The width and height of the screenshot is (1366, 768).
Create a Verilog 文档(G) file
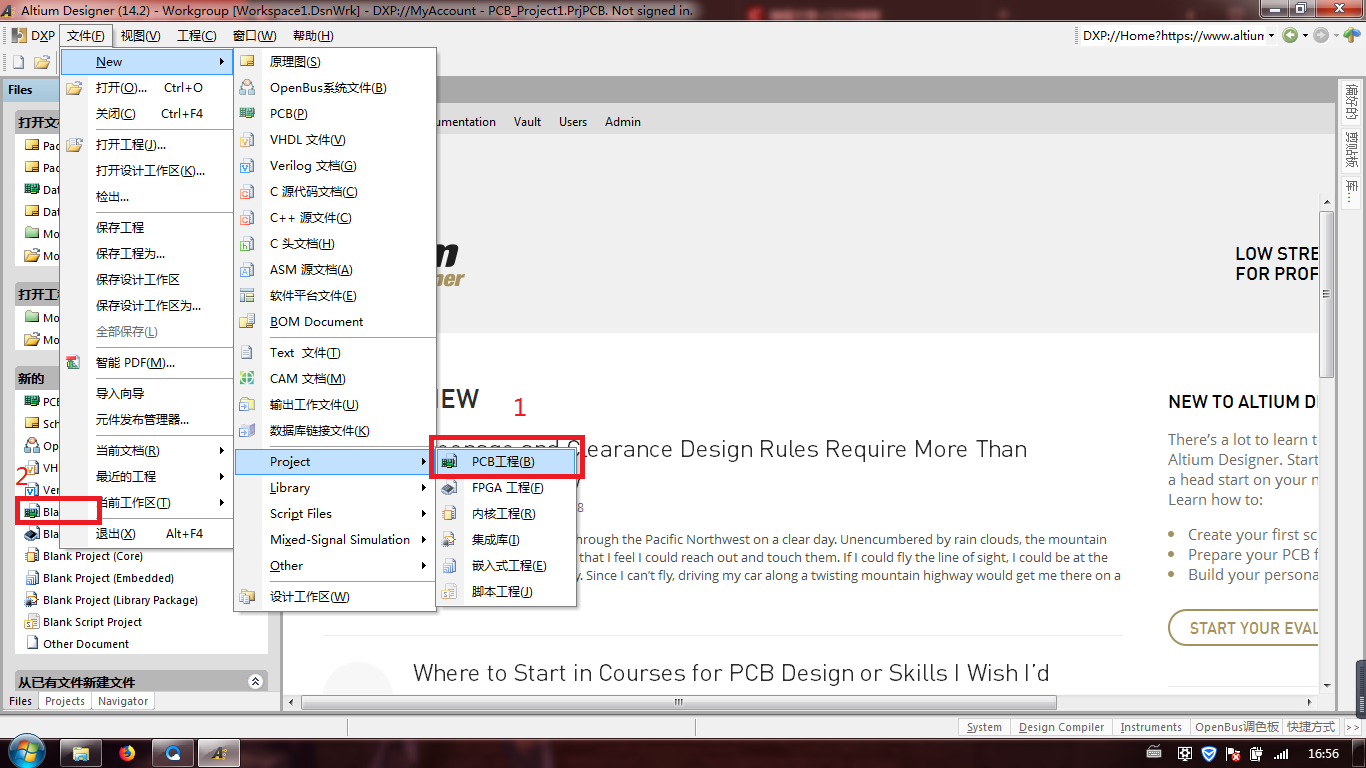[335, 166]
